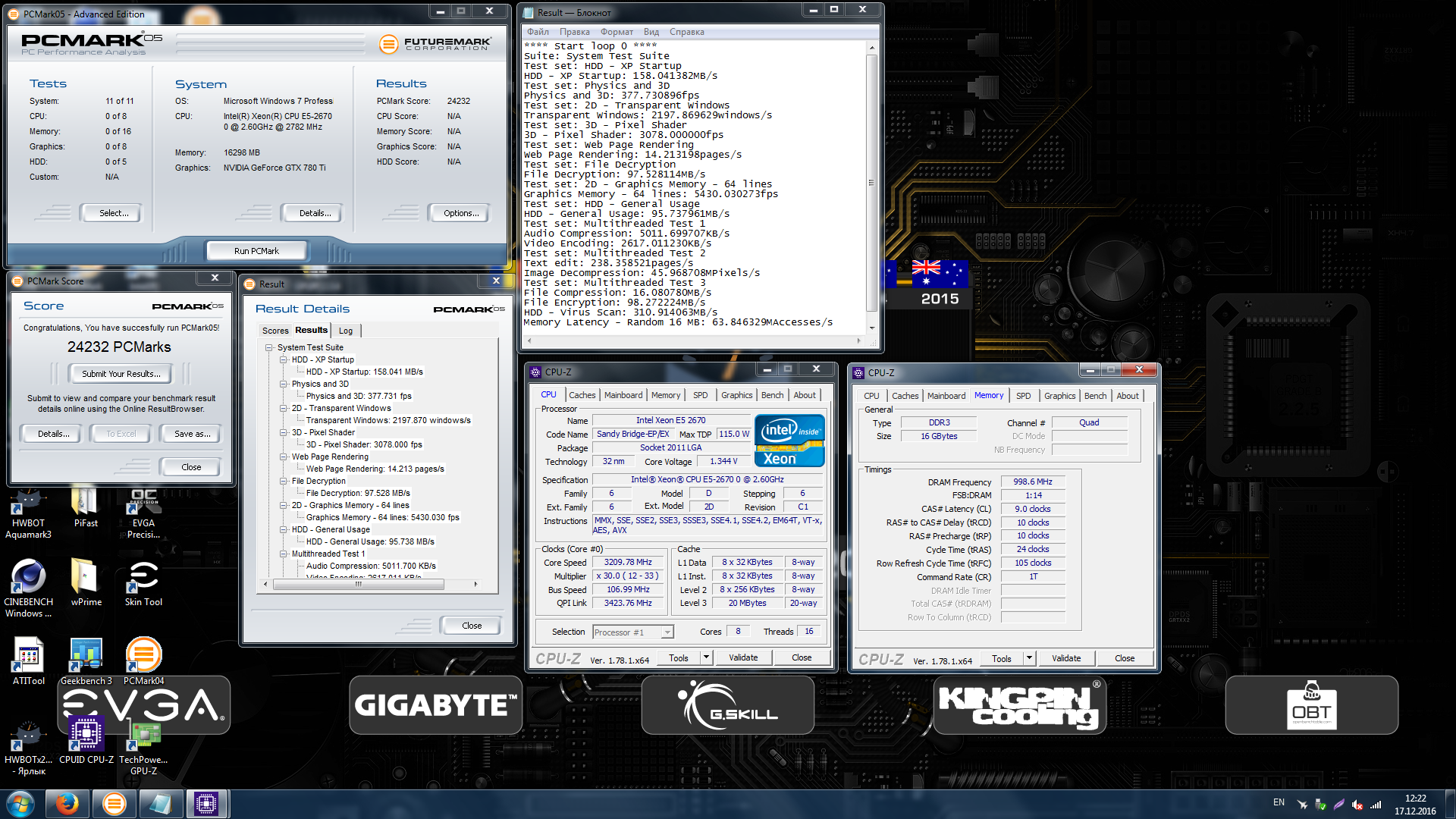The image size is (1456, 819).
Task: Click the EN language indicator
Action: [x=1279, y=802]
